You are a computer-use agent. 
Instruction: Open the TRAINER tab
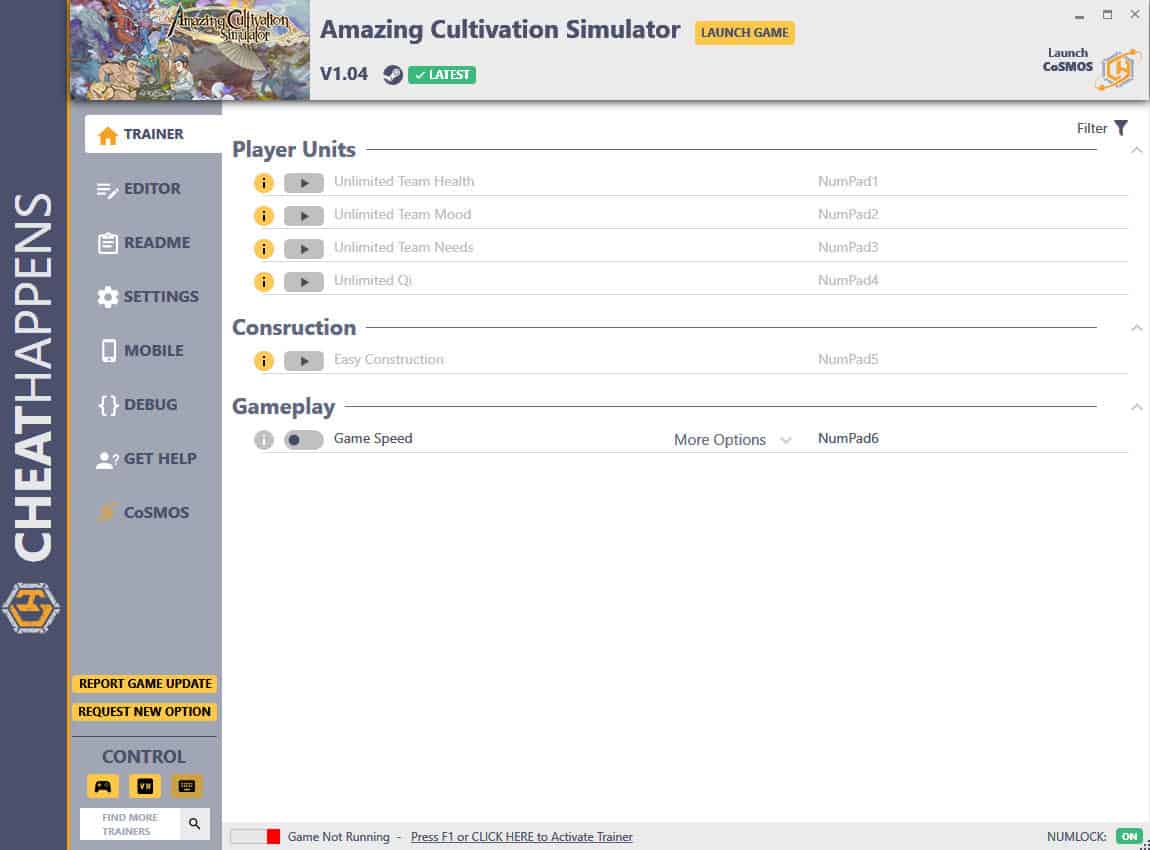point(153,134)
